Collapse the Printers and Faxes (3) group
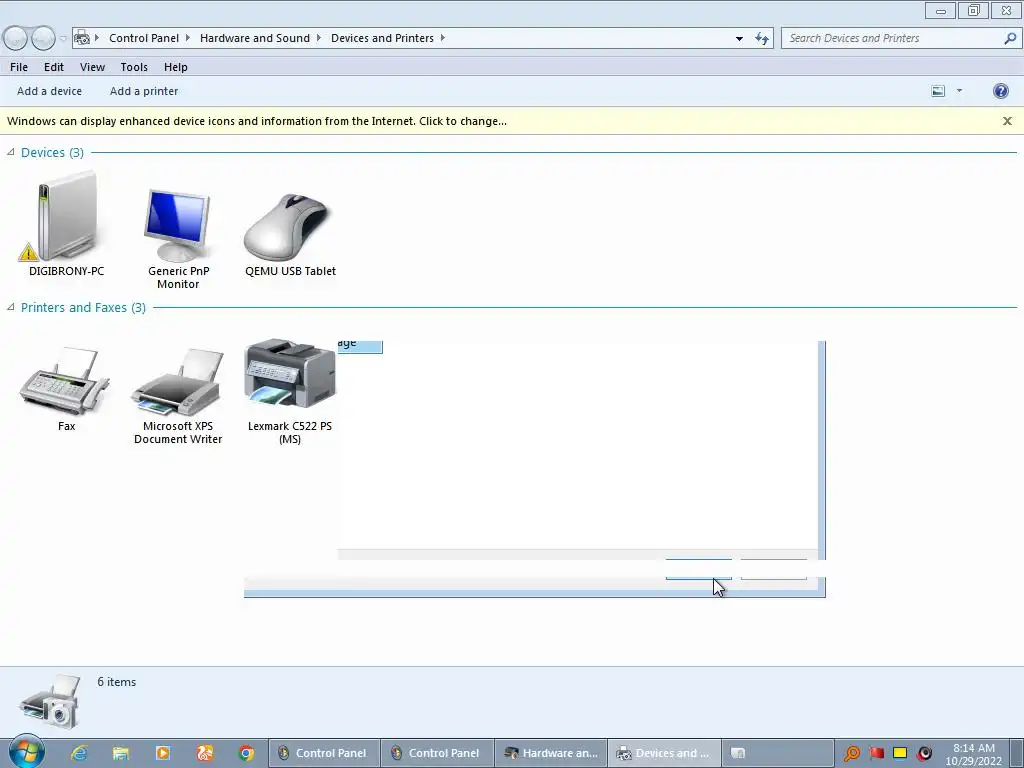 (10, 307)
